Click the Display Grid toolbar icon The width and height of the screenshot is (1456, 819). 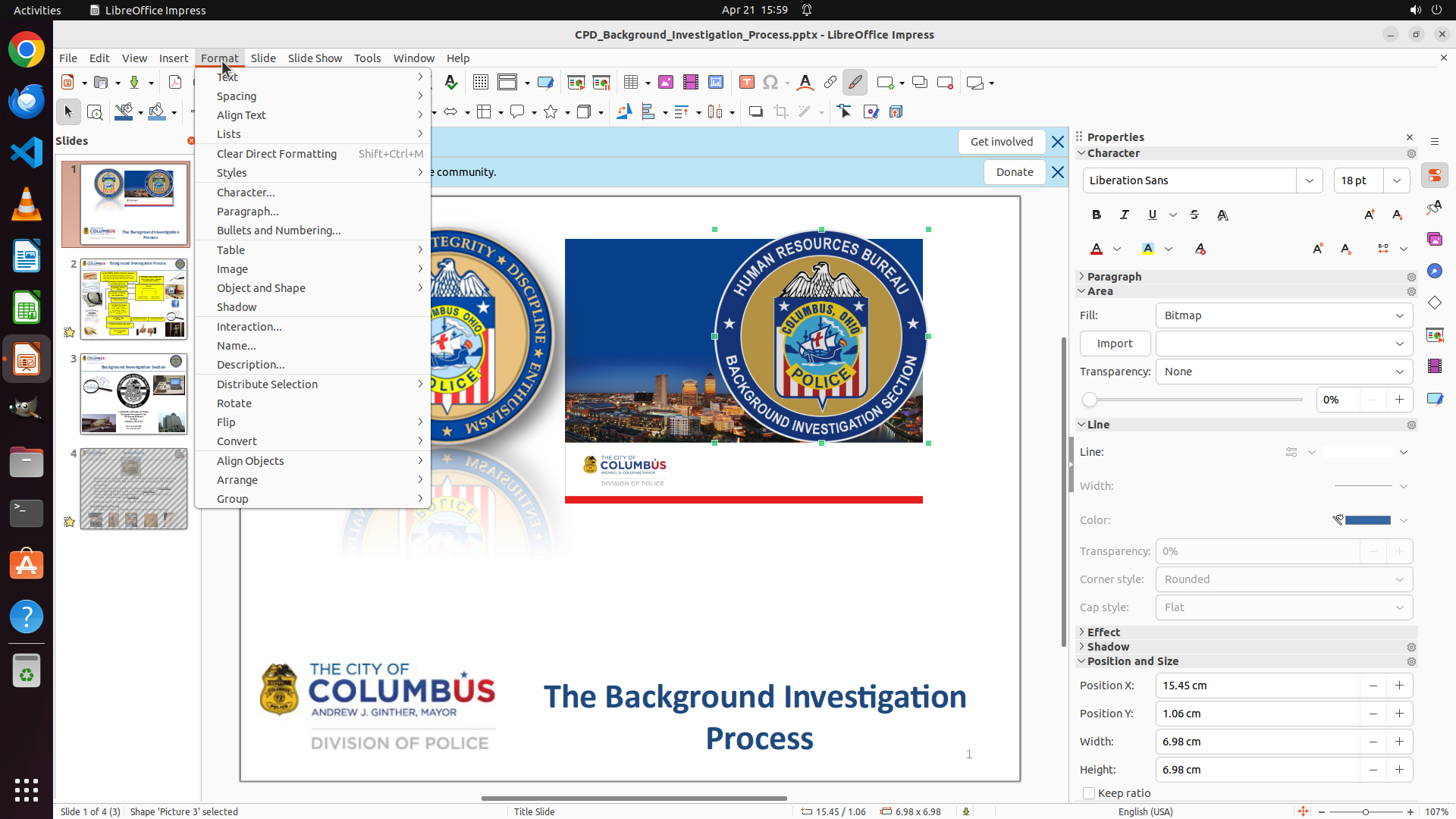point(480,83)
